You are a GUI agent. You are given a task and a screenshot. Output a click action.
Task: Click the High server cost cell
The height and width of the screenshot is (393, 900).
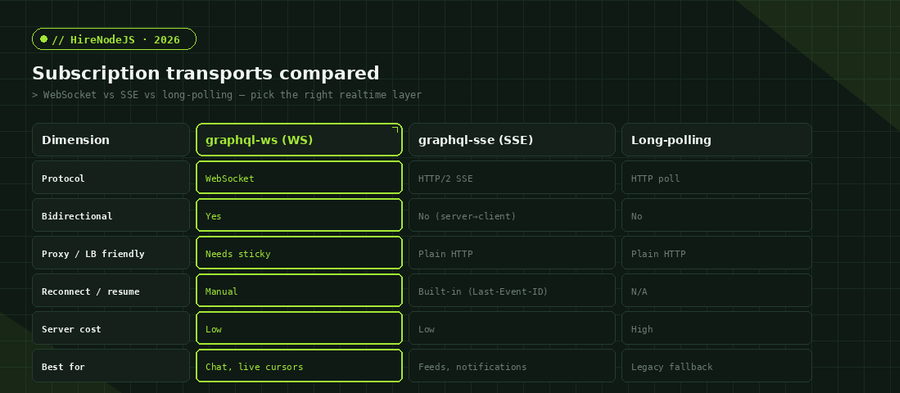pyautogui.click(x=716, y=328)
